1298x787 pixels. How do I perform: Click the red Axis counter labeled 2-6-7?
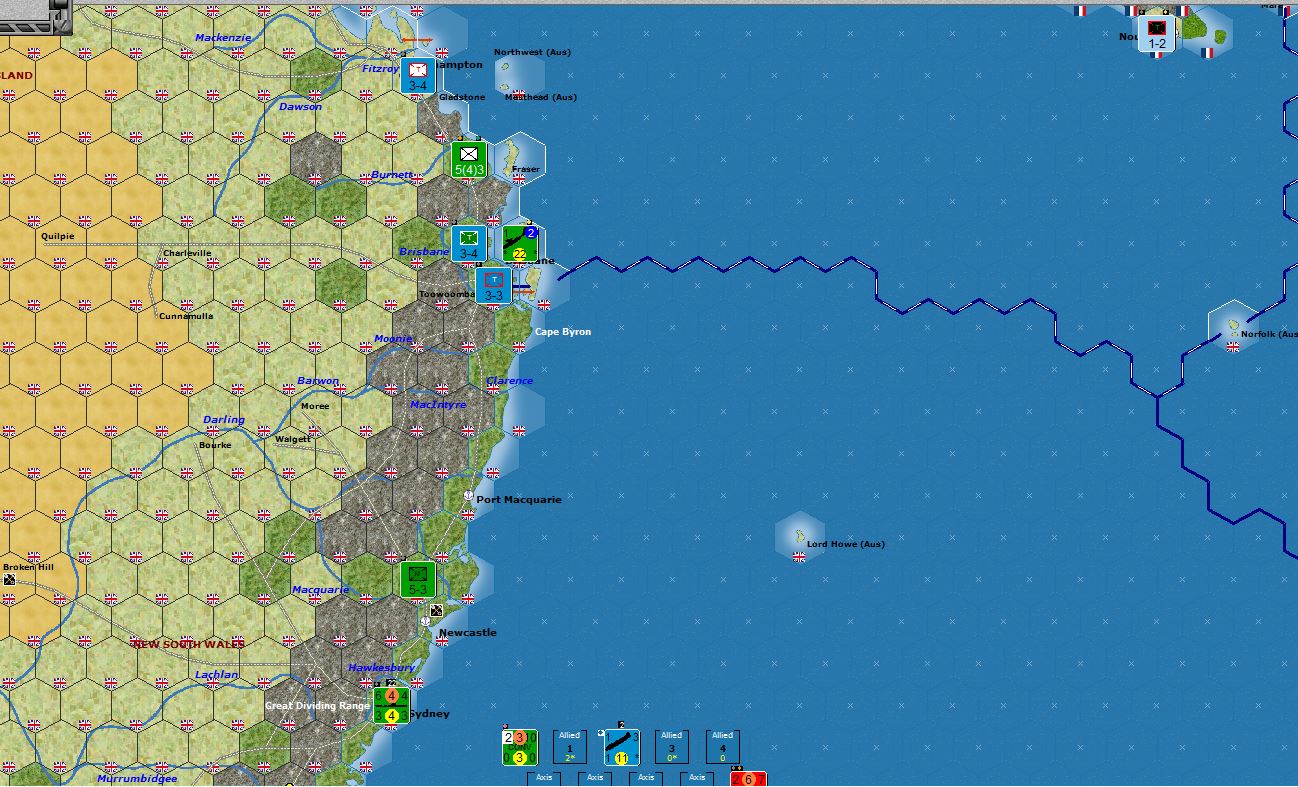748,779
